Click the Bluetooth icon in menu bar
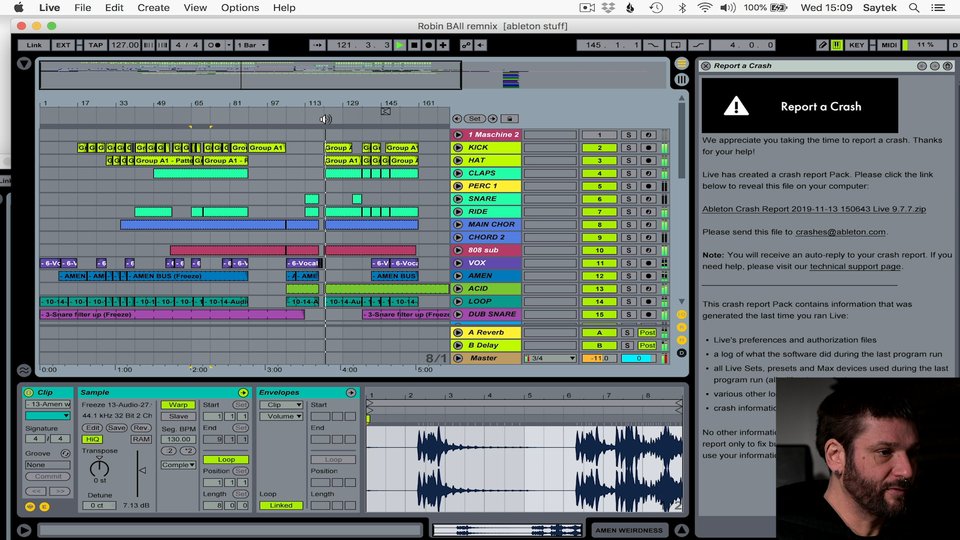Screen dimensions: 960x540 point(682,7)
